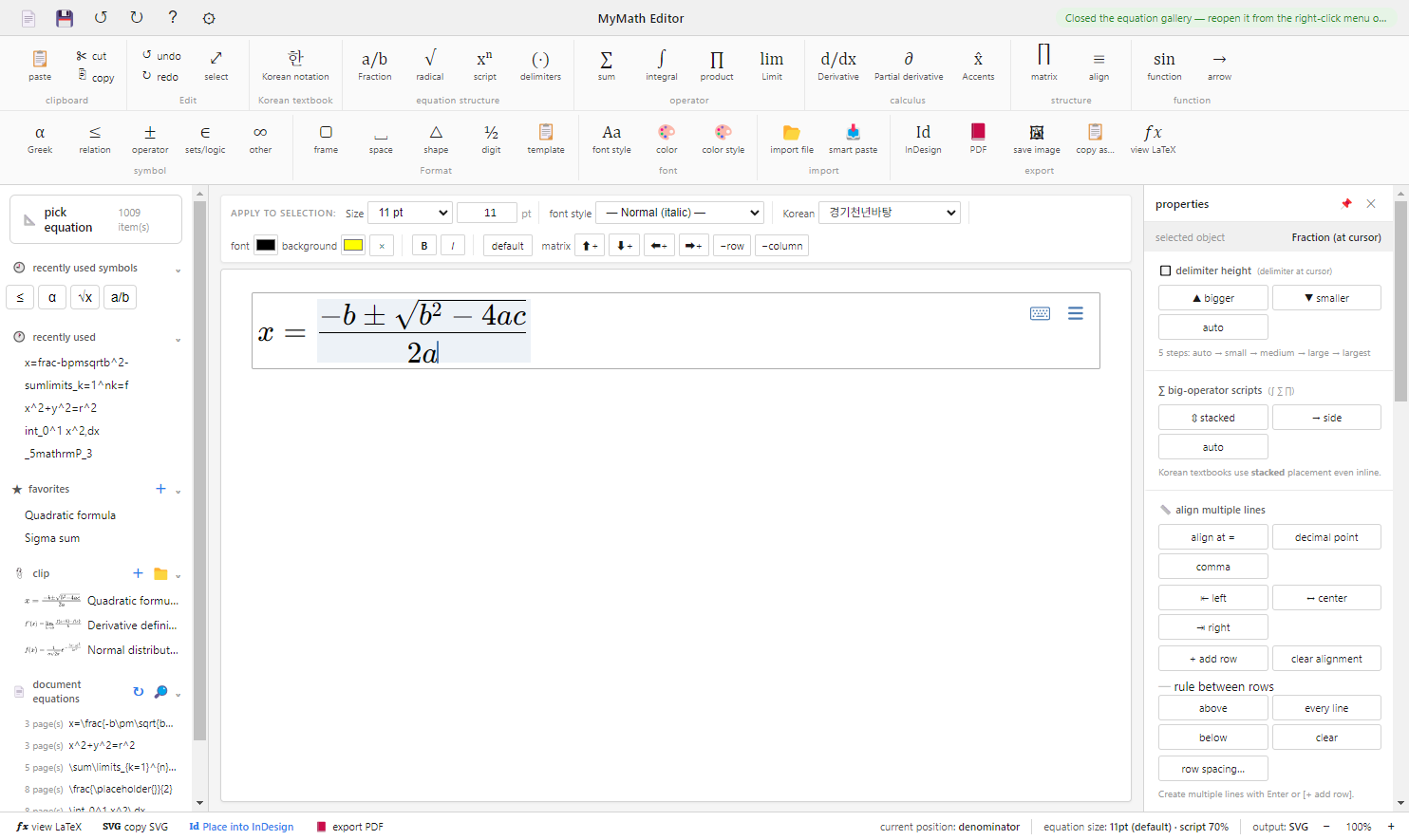
Task: Click the save disk icon in title bar
Action: pos(65,18)
